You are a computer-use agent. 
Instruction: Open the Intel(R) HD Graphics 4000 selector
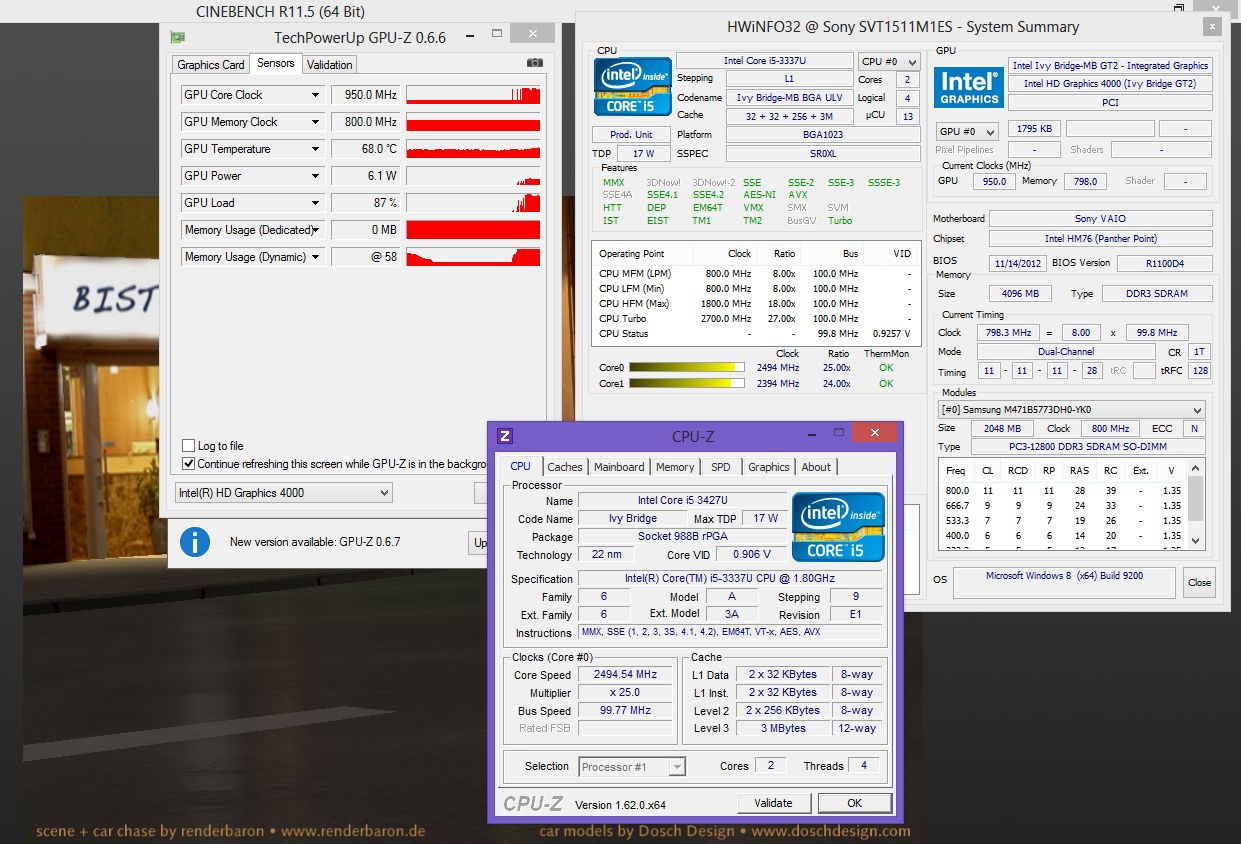(283, 493)
